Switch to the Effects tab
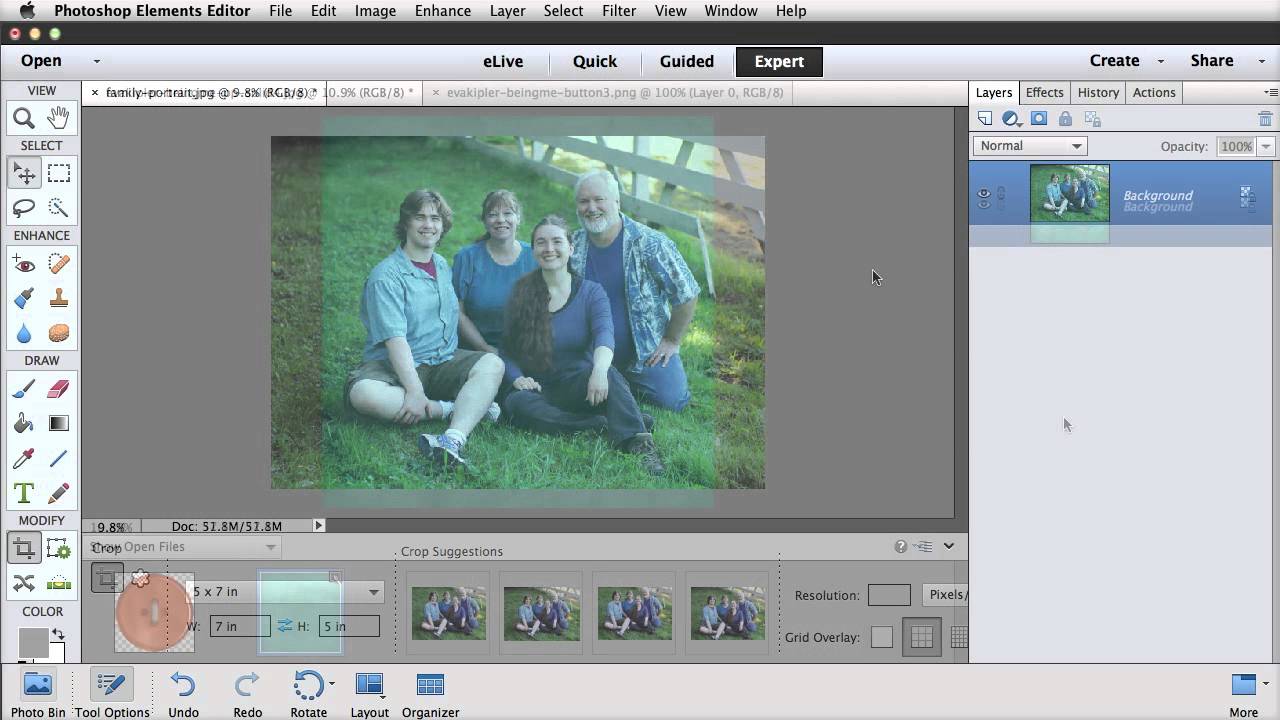Viewport: 1280px width, 720px height. (x=1045, y=92)
